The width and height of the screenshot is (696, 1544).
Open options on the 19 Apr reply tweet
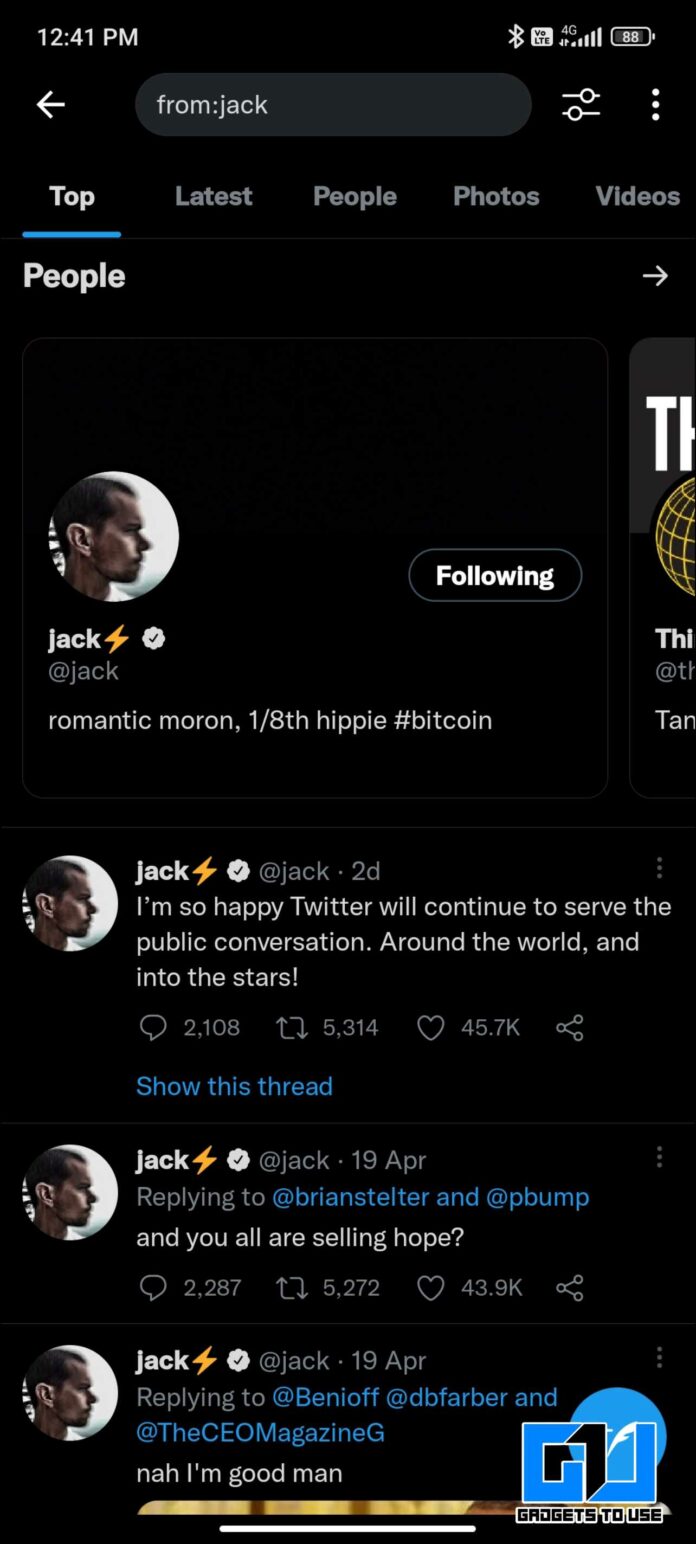coord(658,1157)
